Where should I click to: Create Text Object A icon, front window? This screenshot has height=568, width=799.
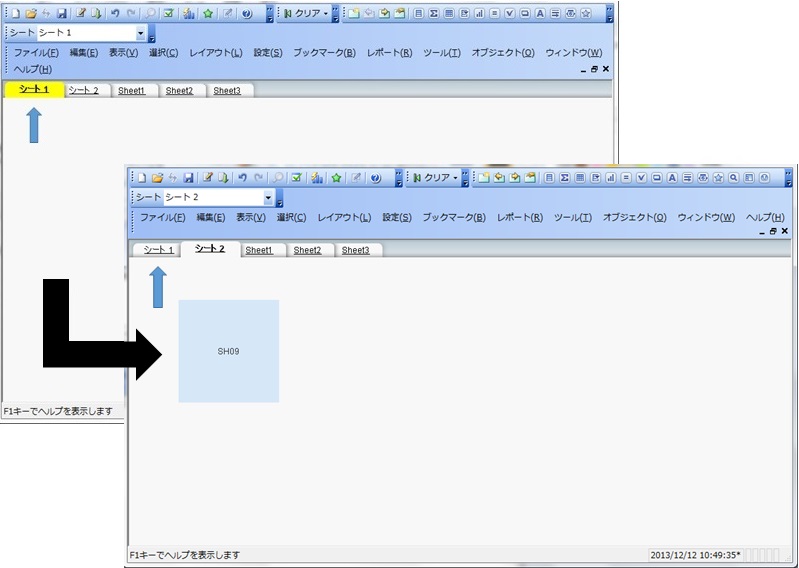[672, 177]
